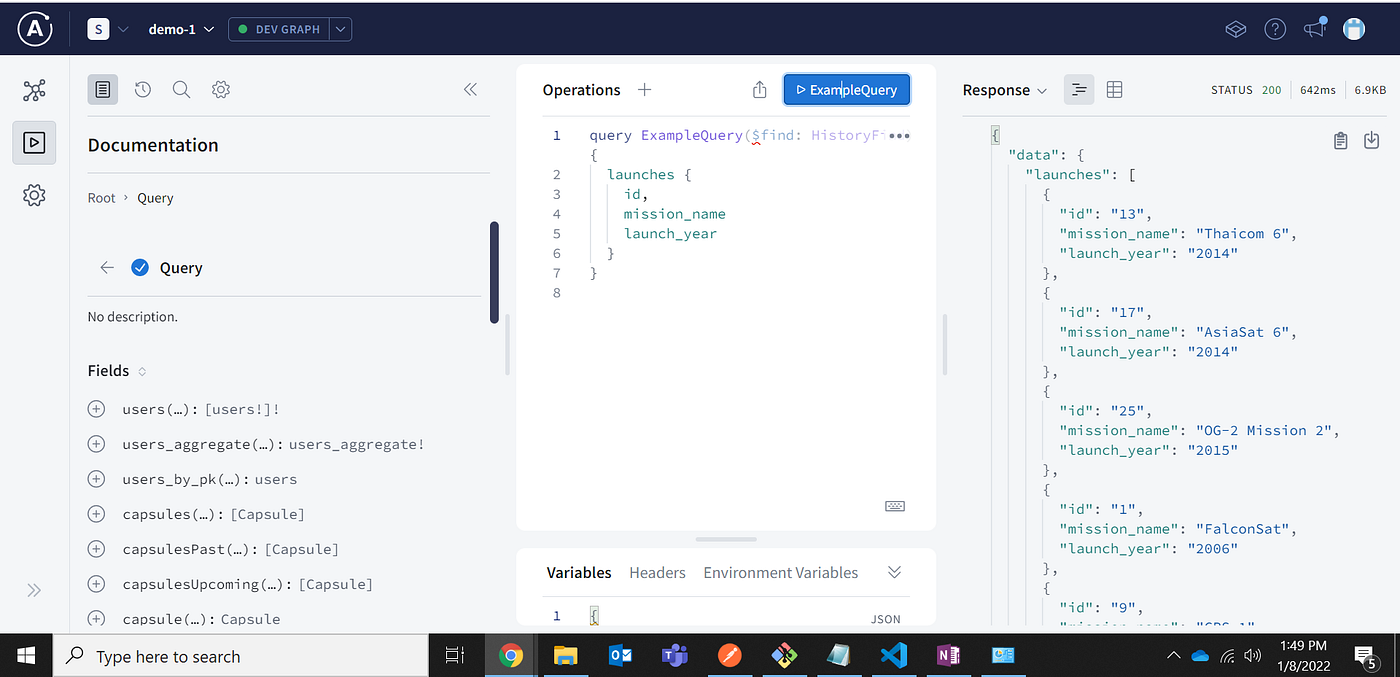
Task: Add the users field to the operation
Action: pos(96,409)
